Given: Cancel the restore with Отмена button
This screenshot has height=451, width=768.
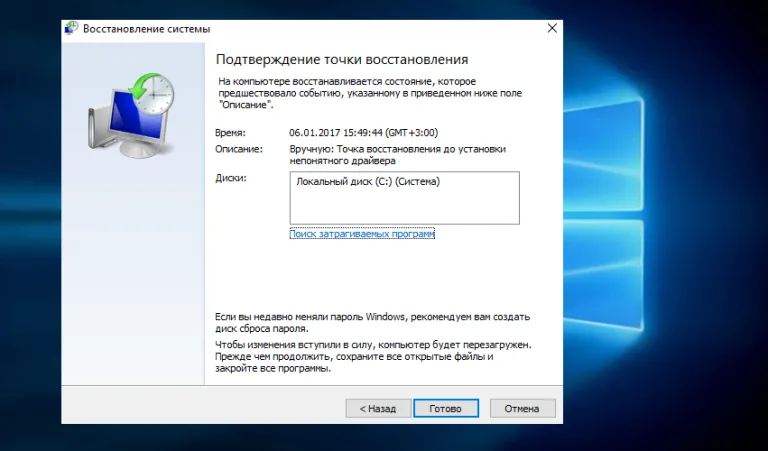Looking at the screenshot, I should (522, 408).
